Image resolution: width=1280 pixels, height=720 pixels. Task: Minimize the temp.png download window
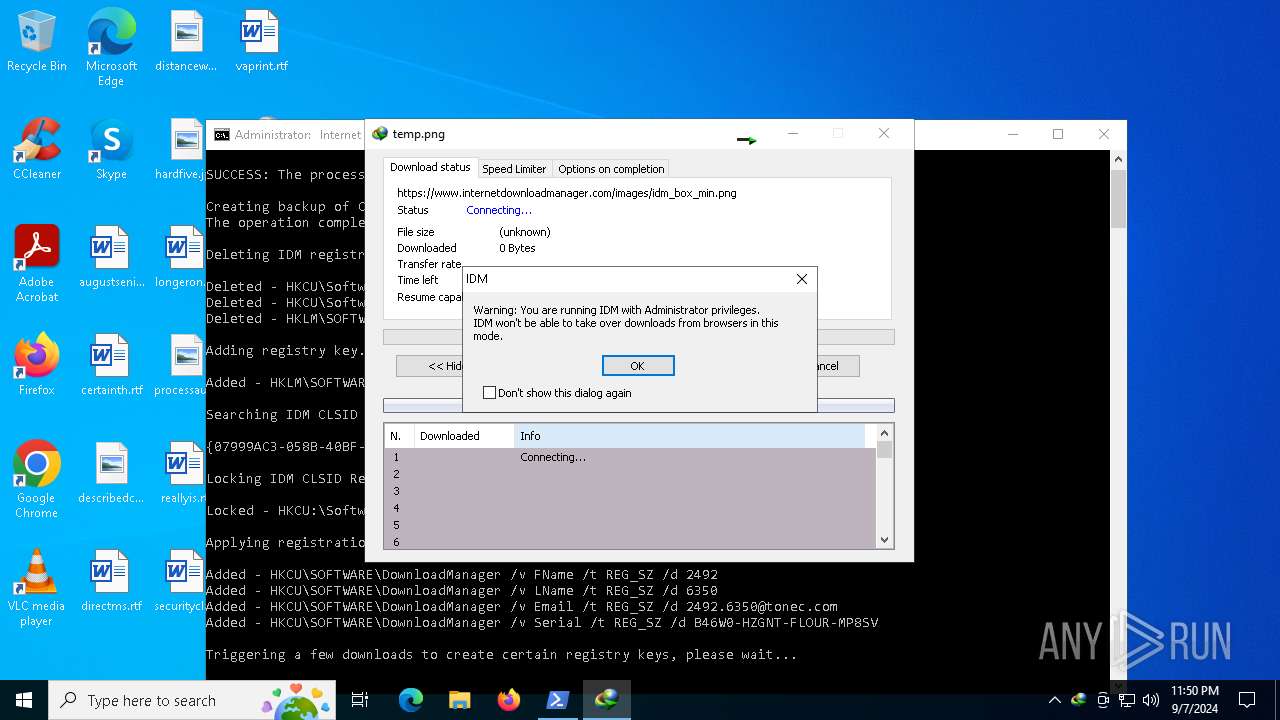pyautogui.click(x=792, y=133)
